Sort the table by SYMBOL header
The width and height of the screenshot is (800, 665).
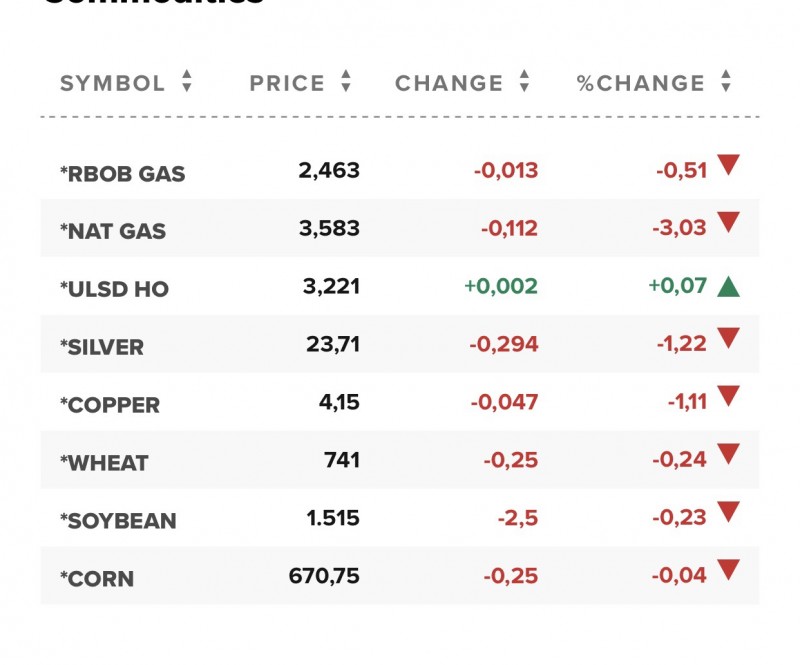[113, 83]
